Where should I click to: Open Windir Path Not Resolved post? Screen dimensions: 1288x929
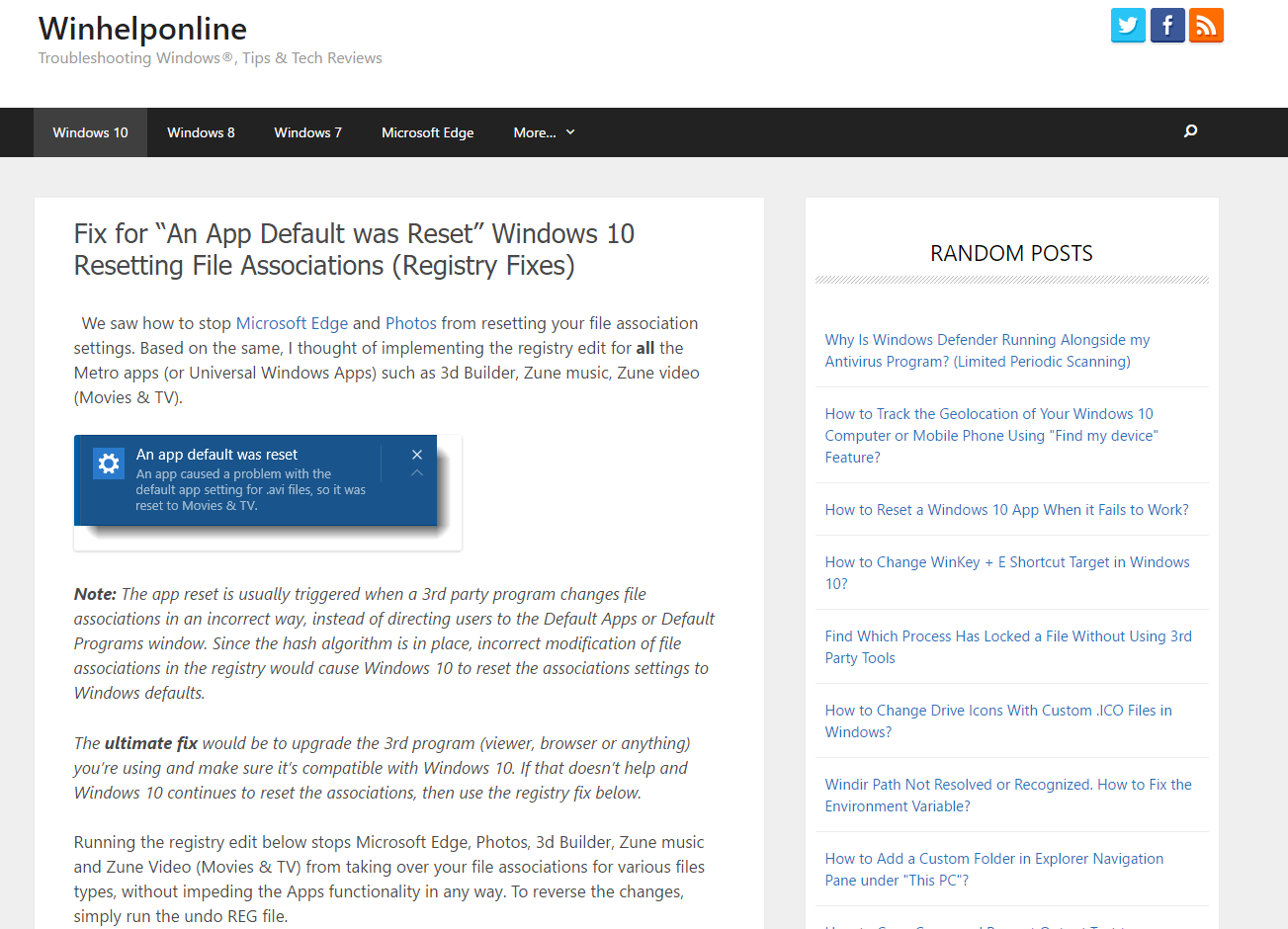tap(1008, 796)
